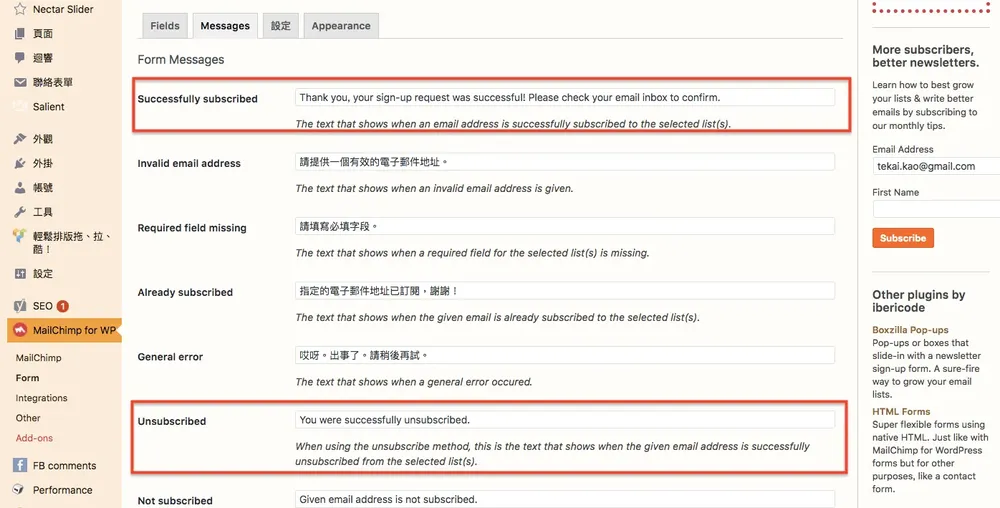1000x508 pixels.
Task: Click the 聯絡表單 envelope icon
Action: tap(20, 82)
